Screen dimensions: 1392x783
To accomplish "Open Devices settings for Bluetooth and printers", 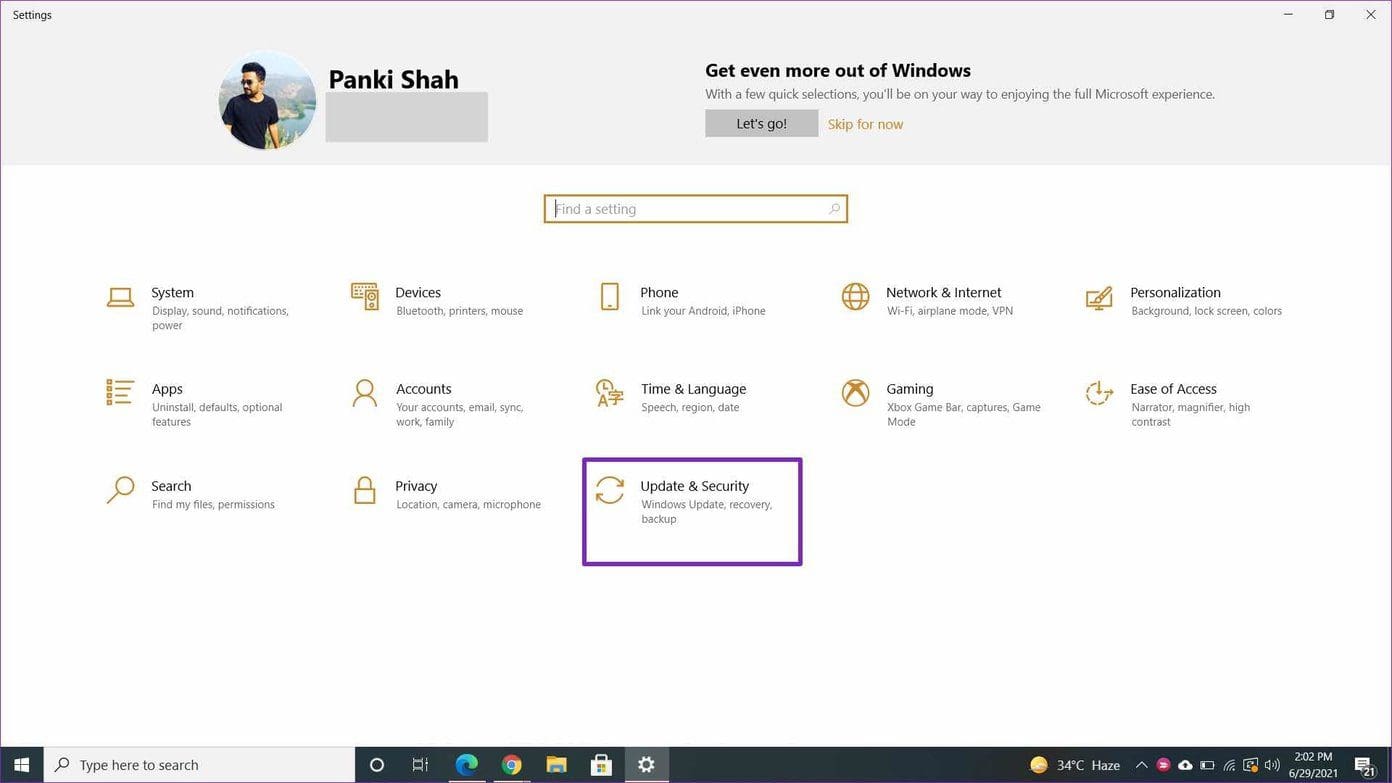I will coord(437,300).
